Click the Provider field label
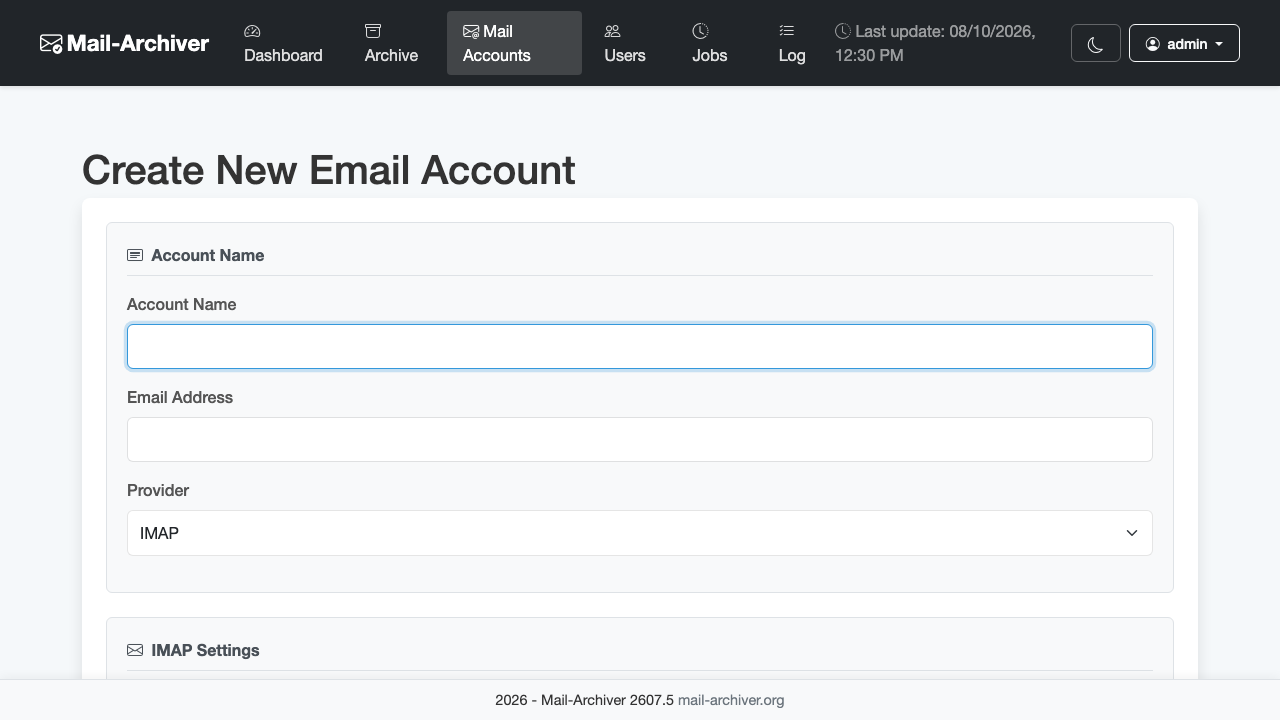Image resolution: width=1280 pixels, height=720 pixels. click(158, 490)
